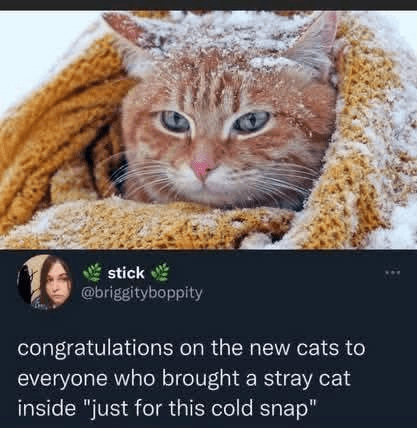Open the display name "stick"

[x=126, y=273]
